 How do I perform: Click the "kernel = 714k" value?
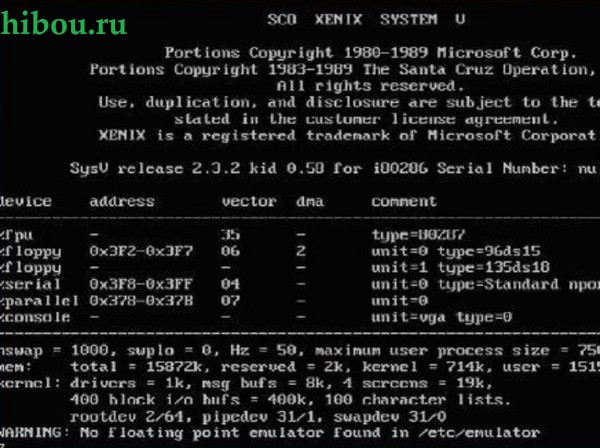tap(423, 367)
